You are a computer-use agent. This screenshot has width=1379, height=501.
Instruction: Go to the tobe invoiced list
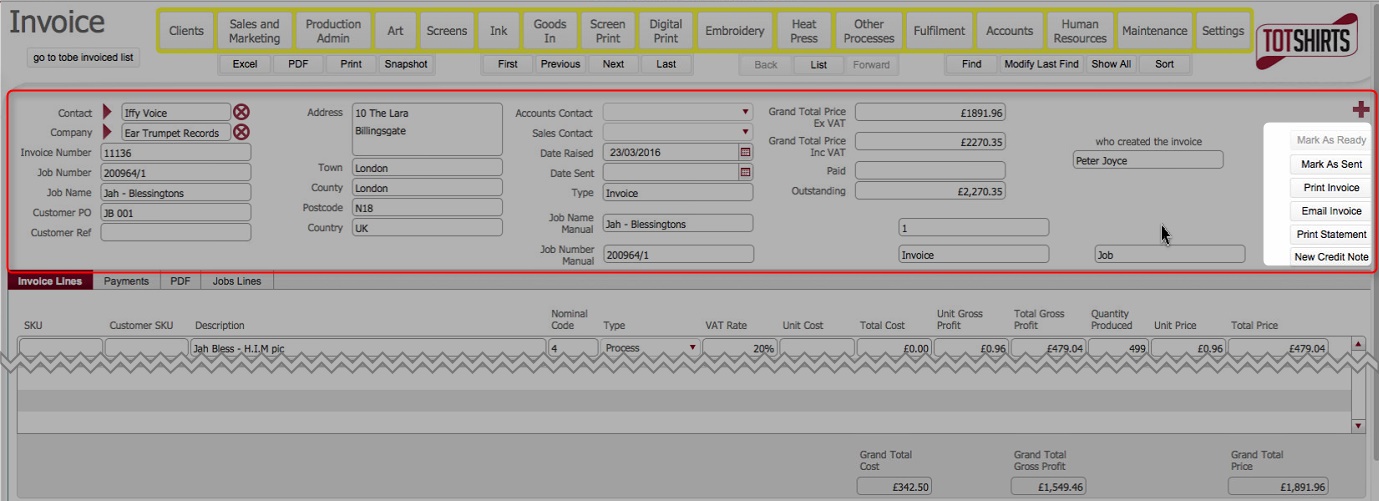[83, 57]
